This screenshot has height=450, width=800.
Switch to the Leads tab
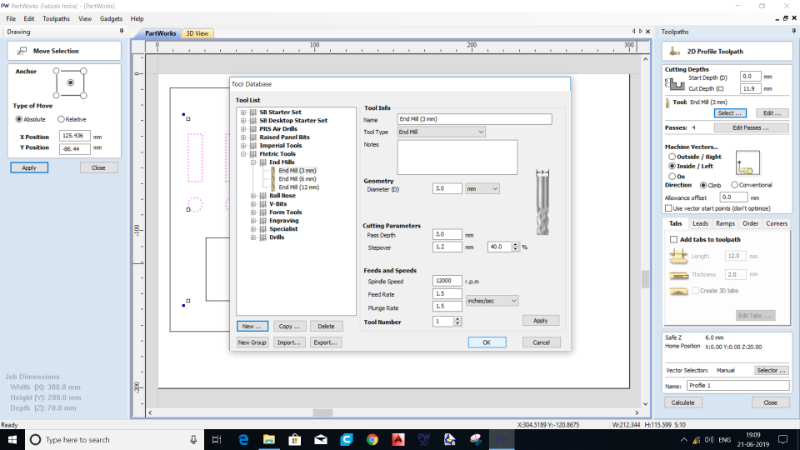pos(700,223)
